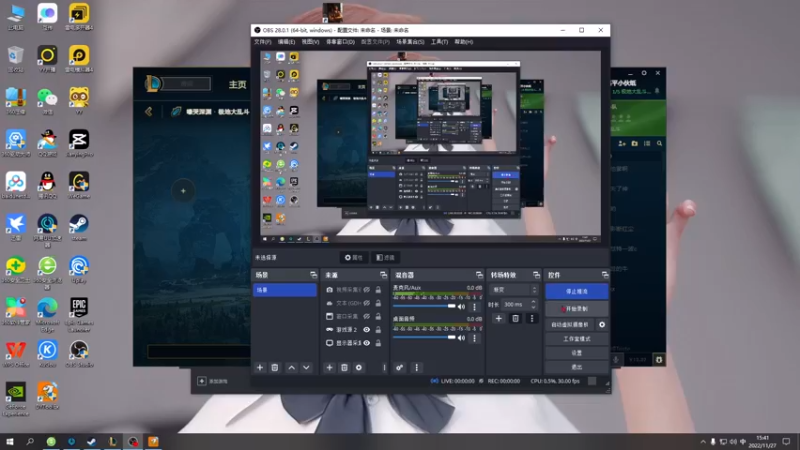The width and height of the screenshot is (800, 450).
Task: Open the Docks (D) menu in OBS
Action: point(340,42)
